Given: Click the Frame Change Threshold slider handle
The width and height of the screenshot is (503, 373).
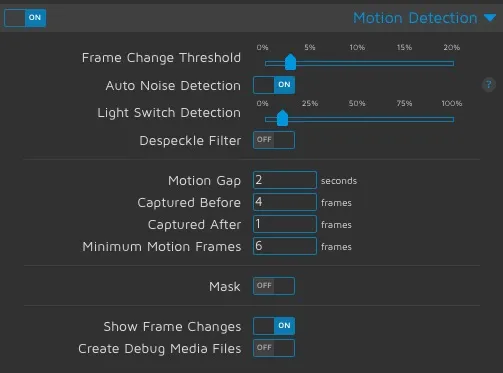Looking at the screenshot, I should tap(290, 62).
